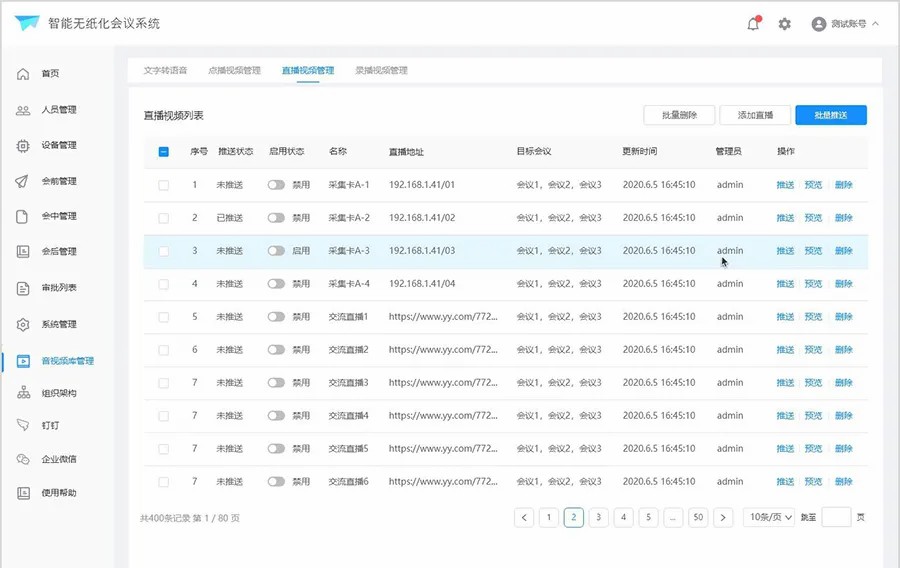
Task: Select the 设备管理 sidebar icon
Action: coord(23,146)
